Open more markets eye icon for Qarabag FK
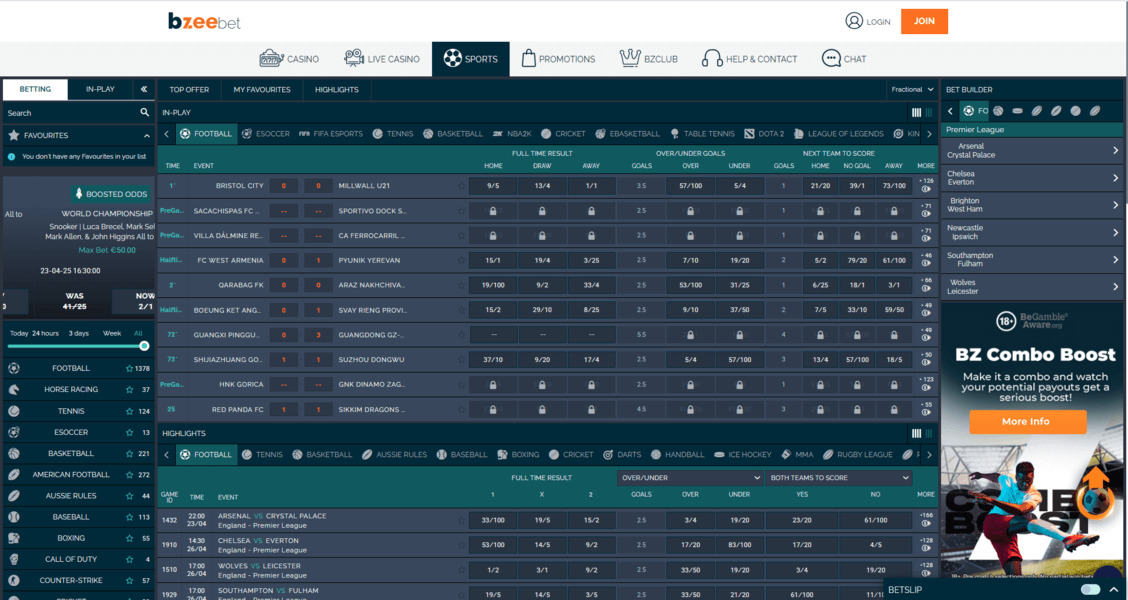This screenshot has height=600, width=1128. [x=925, y=289]
